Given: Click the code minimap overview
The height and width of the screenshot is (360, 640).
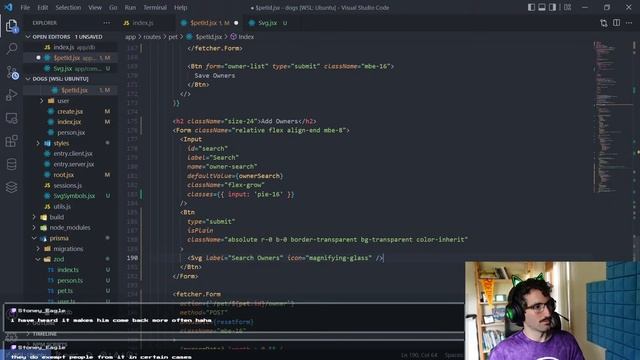Looking at the screenshot, I should click(x=612, y=118).
